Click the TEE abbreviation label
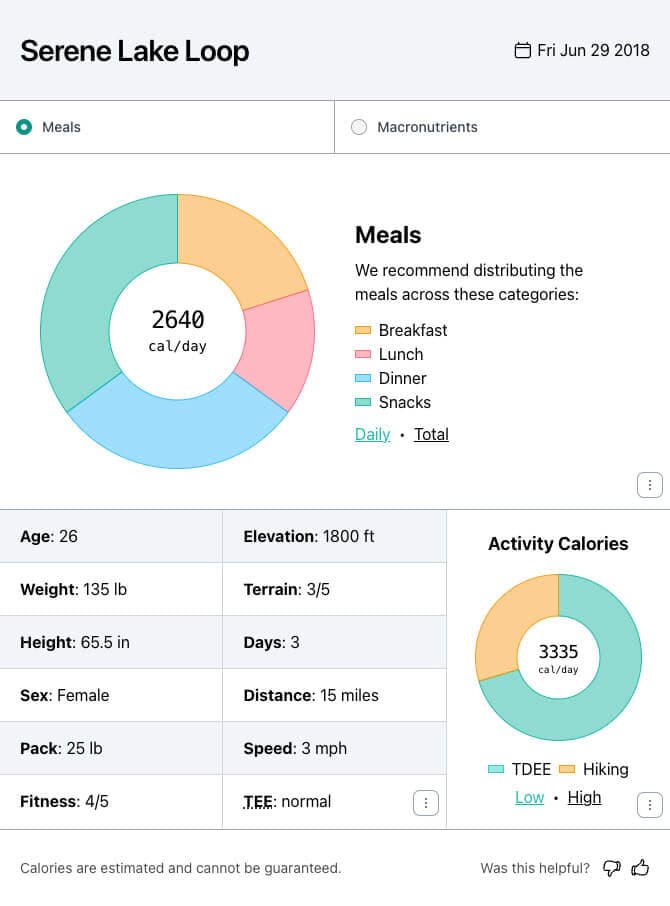This screenshot has width=670, height=906. pyautogui.click(x=259, y=801)
